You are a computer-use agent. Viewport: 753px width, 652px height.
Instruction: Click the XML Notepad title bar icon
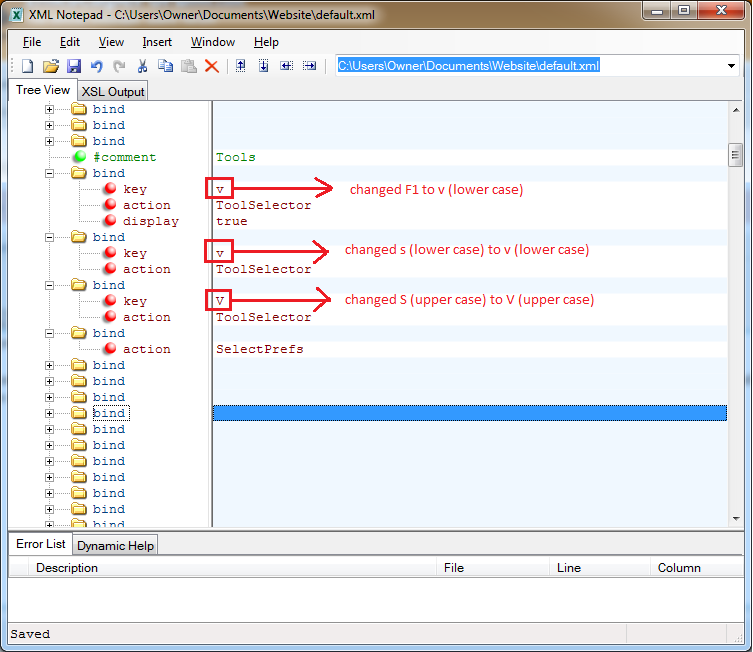tap(17, 15)
